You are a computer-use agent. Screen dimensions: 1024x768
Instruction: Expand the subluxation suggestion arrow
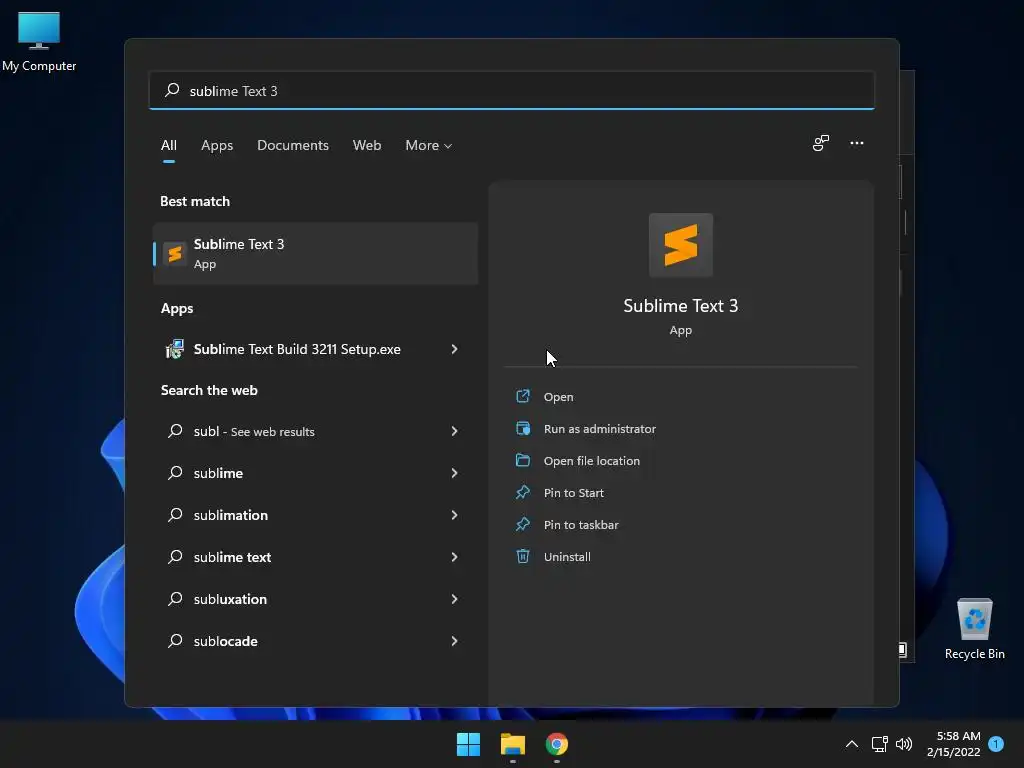[454, 599]
